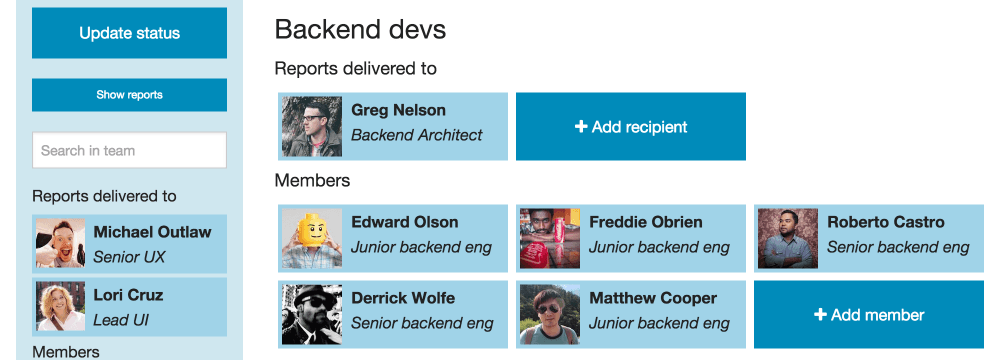This screenshot has width=1000, height=360.
Task: Open Derrick Wolfe's name in Members
Action: coord(403,298)
